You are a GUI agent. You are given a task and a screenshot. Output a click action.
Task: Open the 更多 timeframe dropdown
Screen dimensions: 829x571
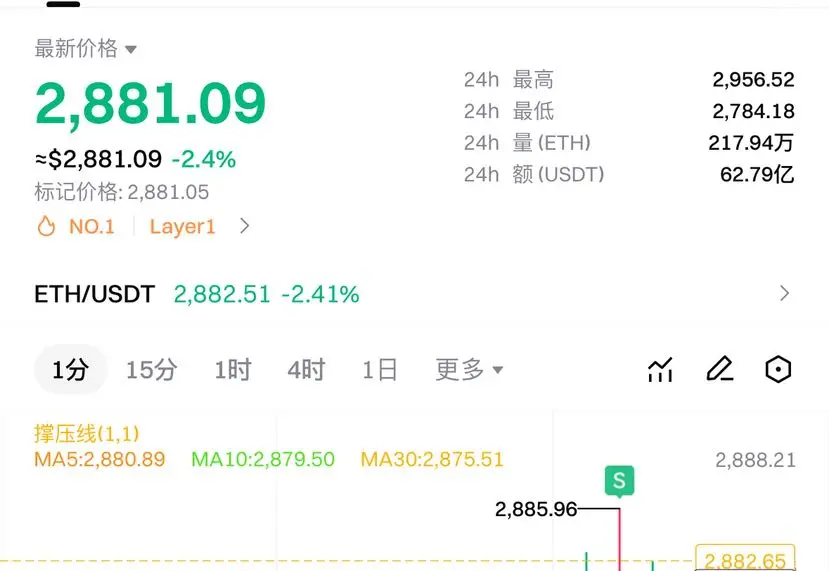coord(469,369)
